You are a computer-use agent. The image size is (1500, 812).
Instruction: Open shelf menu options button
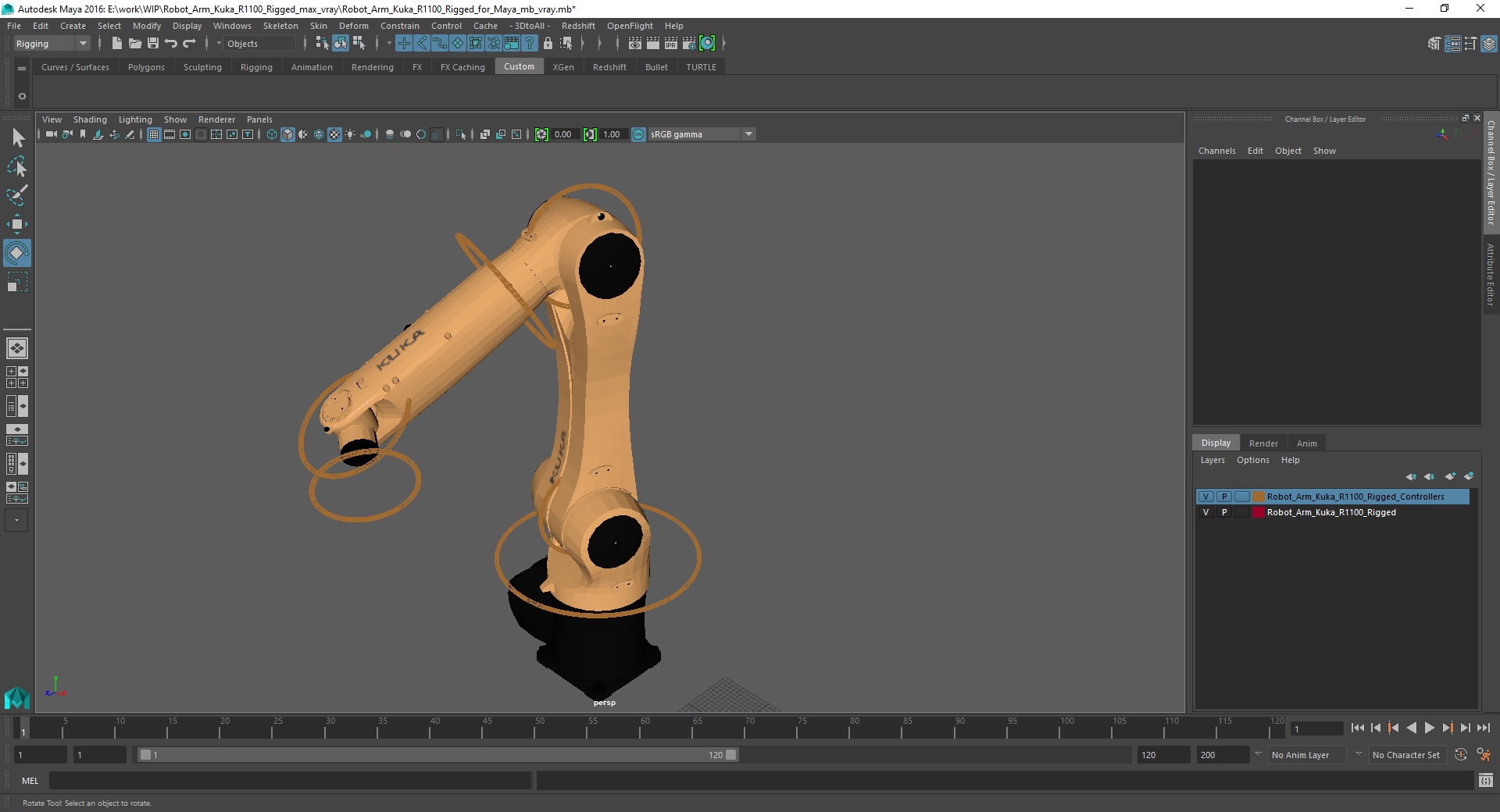pyautogui.click(x=22, y=69)
